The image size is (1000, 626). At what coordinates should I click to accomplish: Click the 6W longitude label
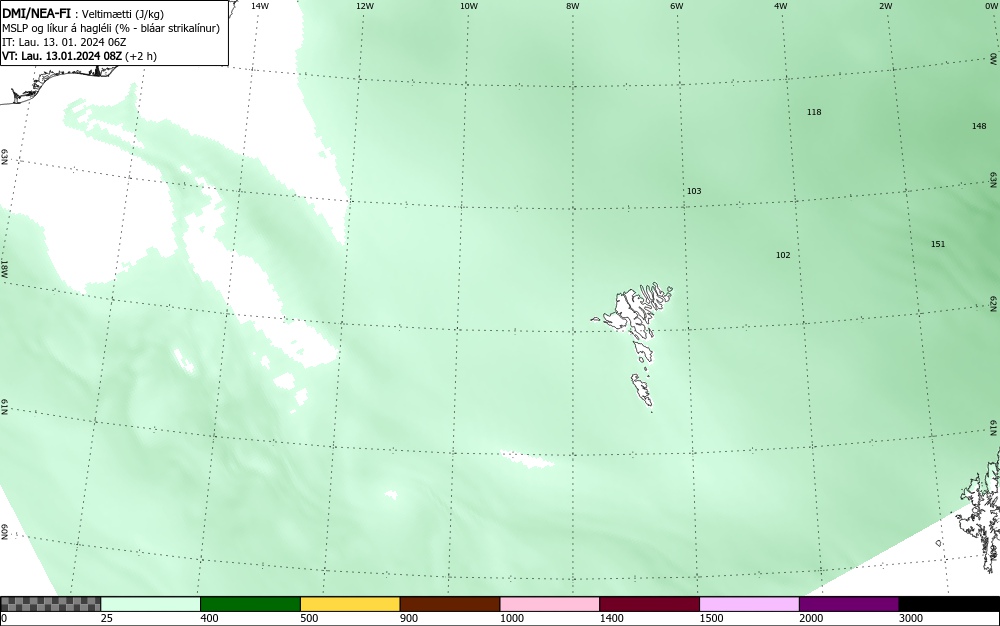[677, 6]
